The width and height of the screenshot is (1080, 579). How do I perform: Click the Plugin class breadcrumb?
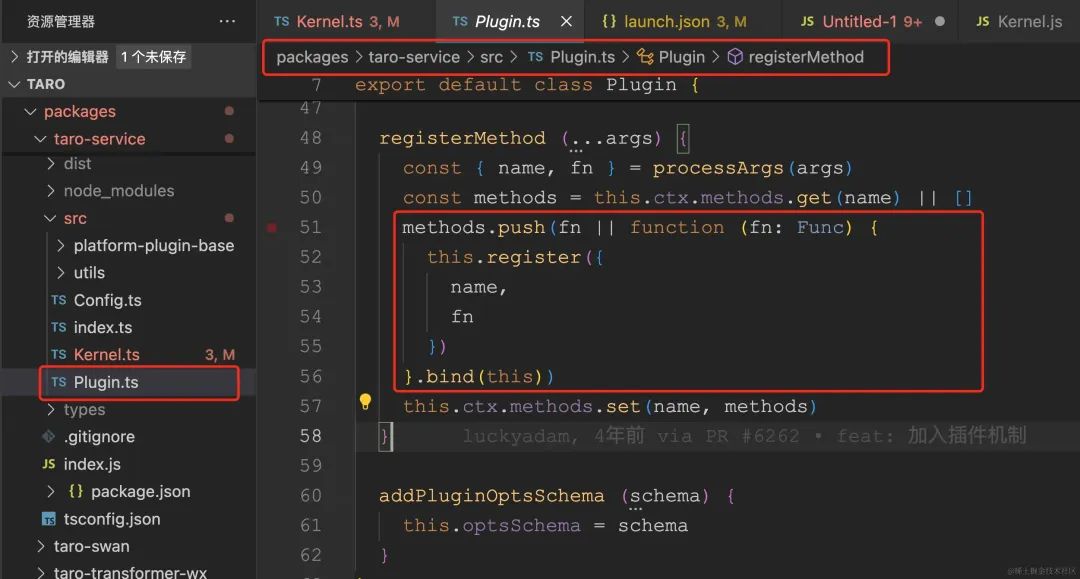[x=681, y=57]
